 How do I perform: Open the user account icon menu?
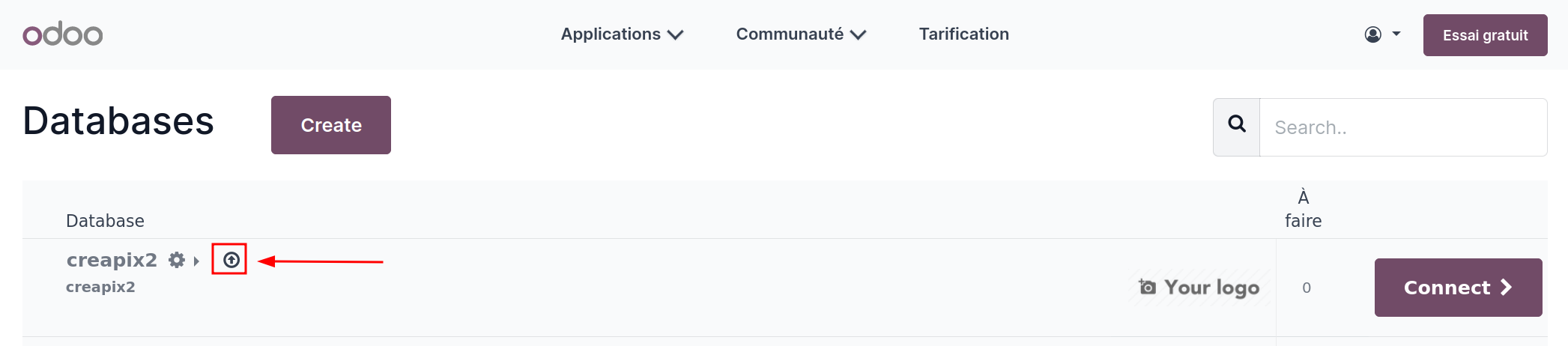pos(1381,34)
